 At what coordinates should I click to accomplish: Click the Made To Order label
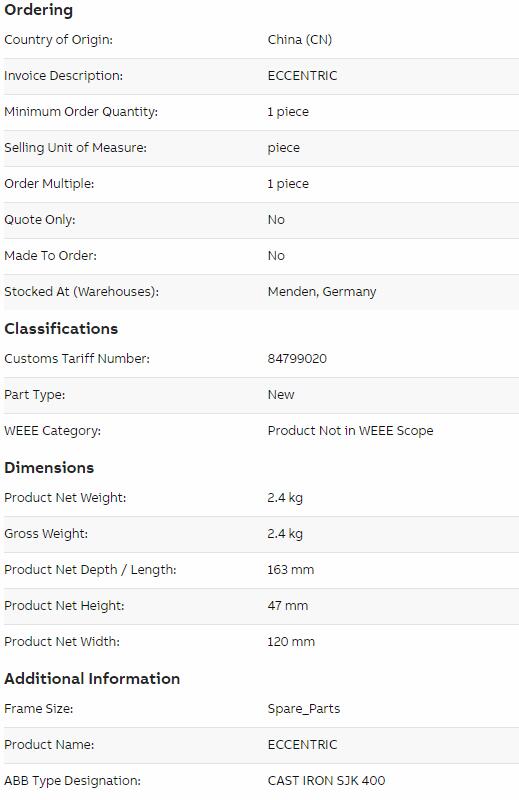coord(50,256)
